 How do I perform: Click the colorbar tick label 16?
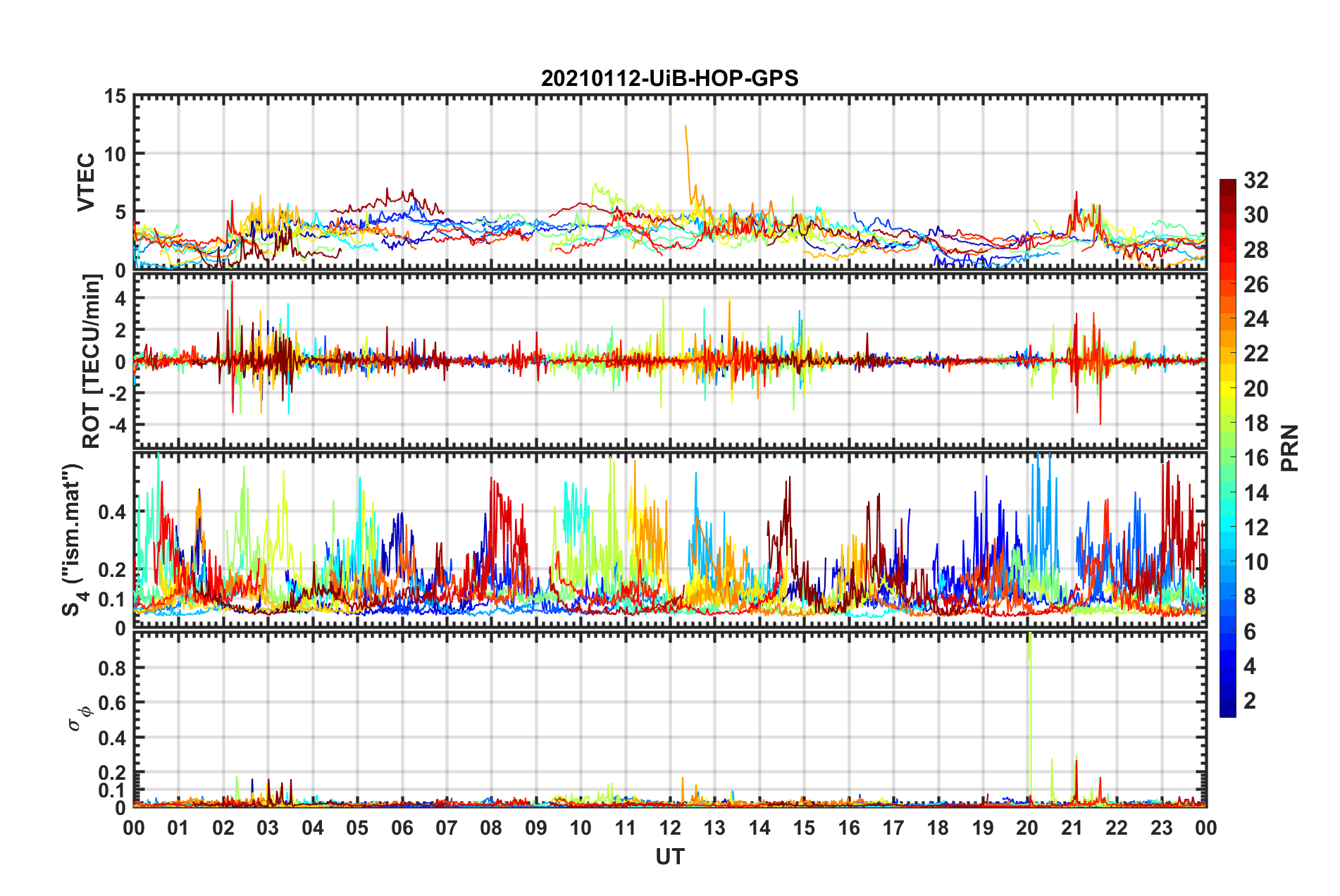[1255, 458]
